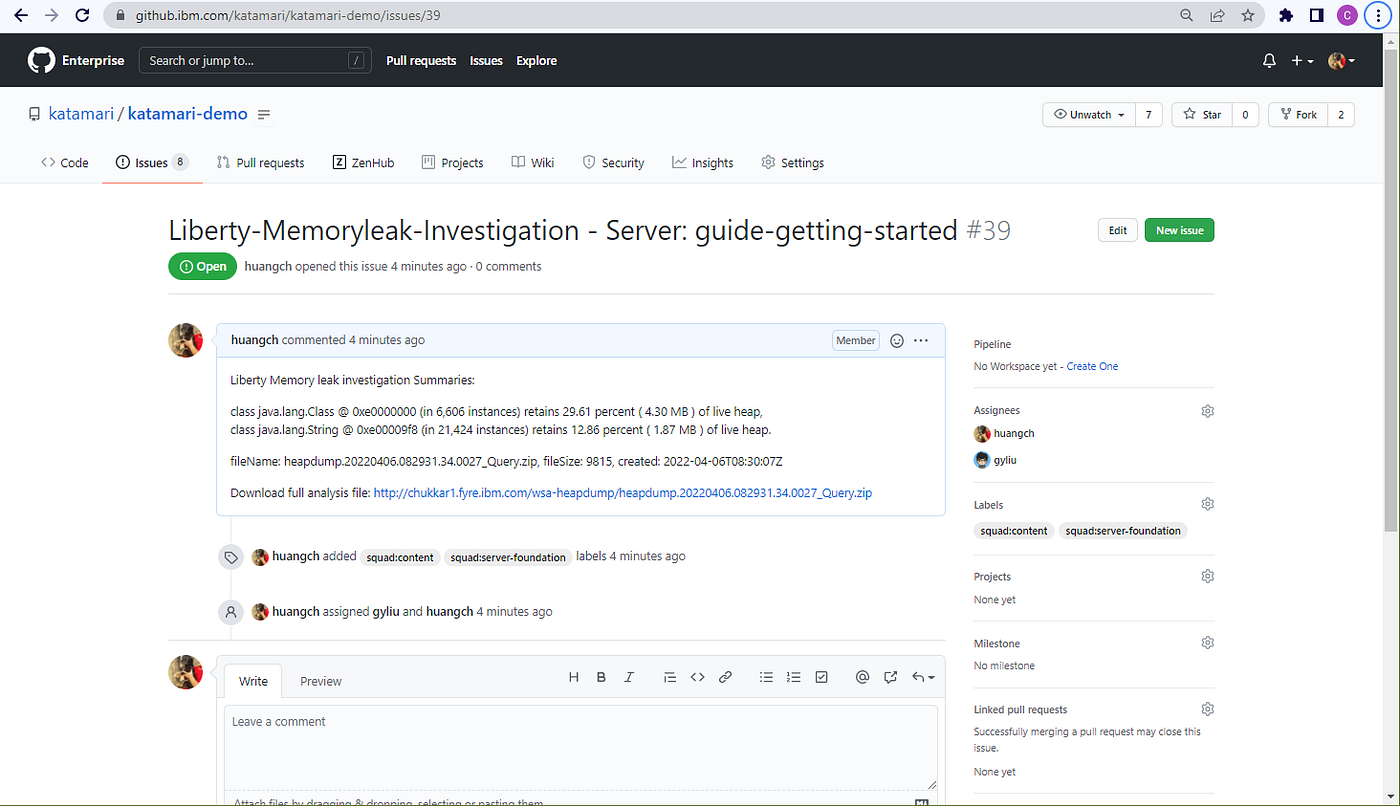The width and height of the screenshot is (1400, 806).
Task: Open the browser extensions puzzle icon
Action: pos(1286,15)
